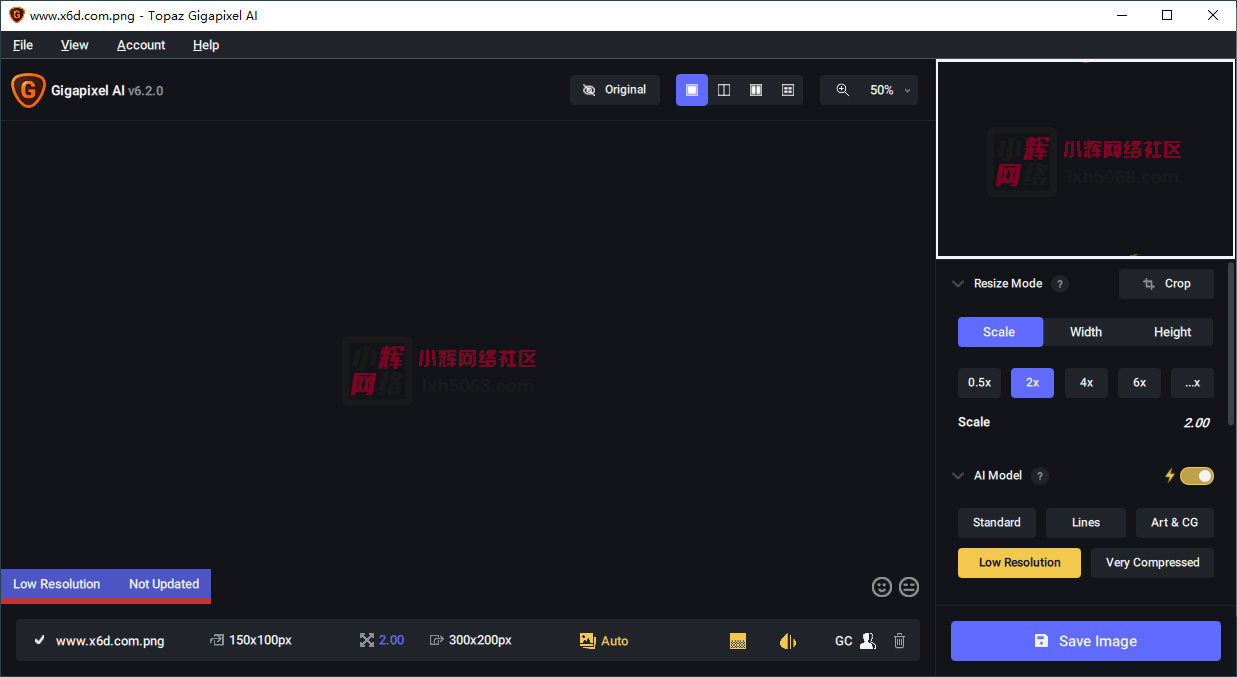Click the noise suppression icon in file row

tap(738, 641)
